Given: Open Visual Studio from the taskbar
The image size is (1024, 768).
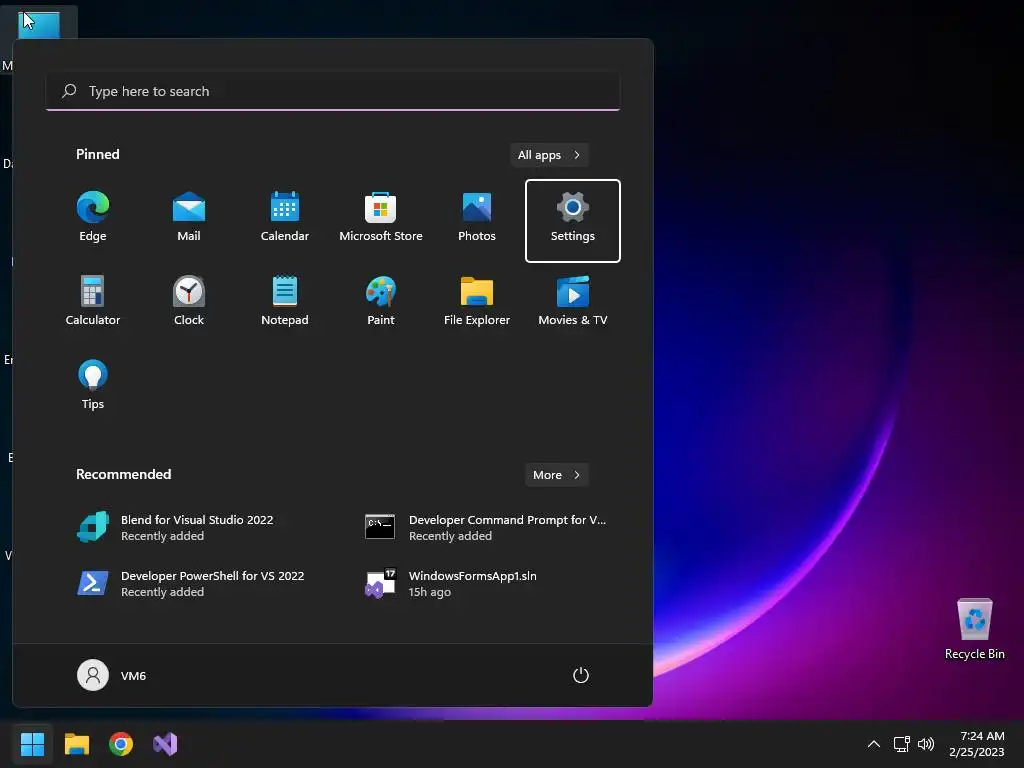Looking at the screenshot, I should click(x=165, y=744).
